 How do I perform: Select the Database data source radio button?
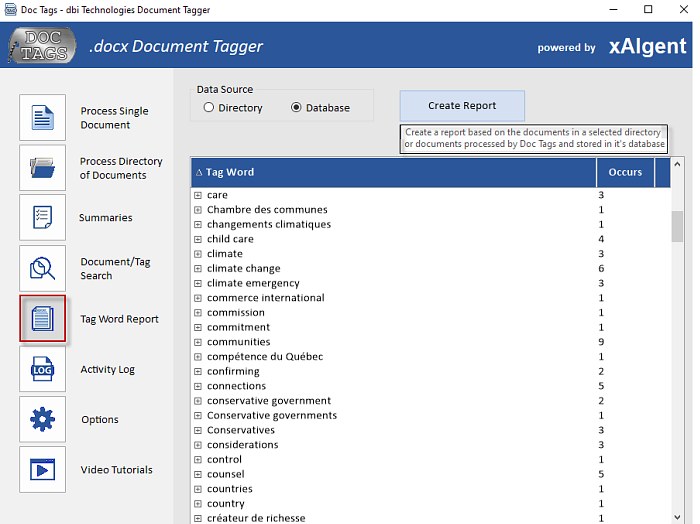tap(296, 108)
